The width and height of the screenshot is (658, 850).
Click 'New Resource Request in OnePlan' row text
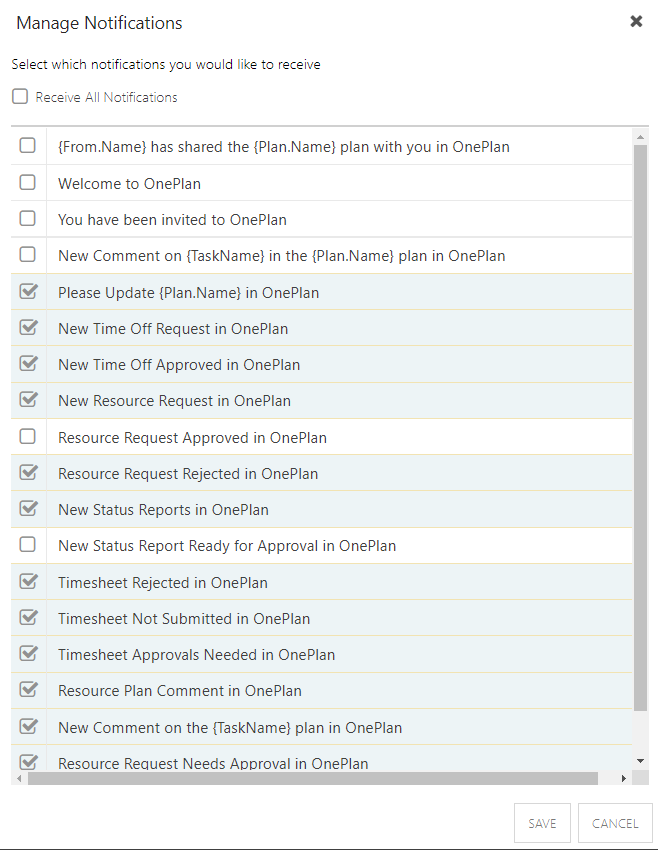175,401
